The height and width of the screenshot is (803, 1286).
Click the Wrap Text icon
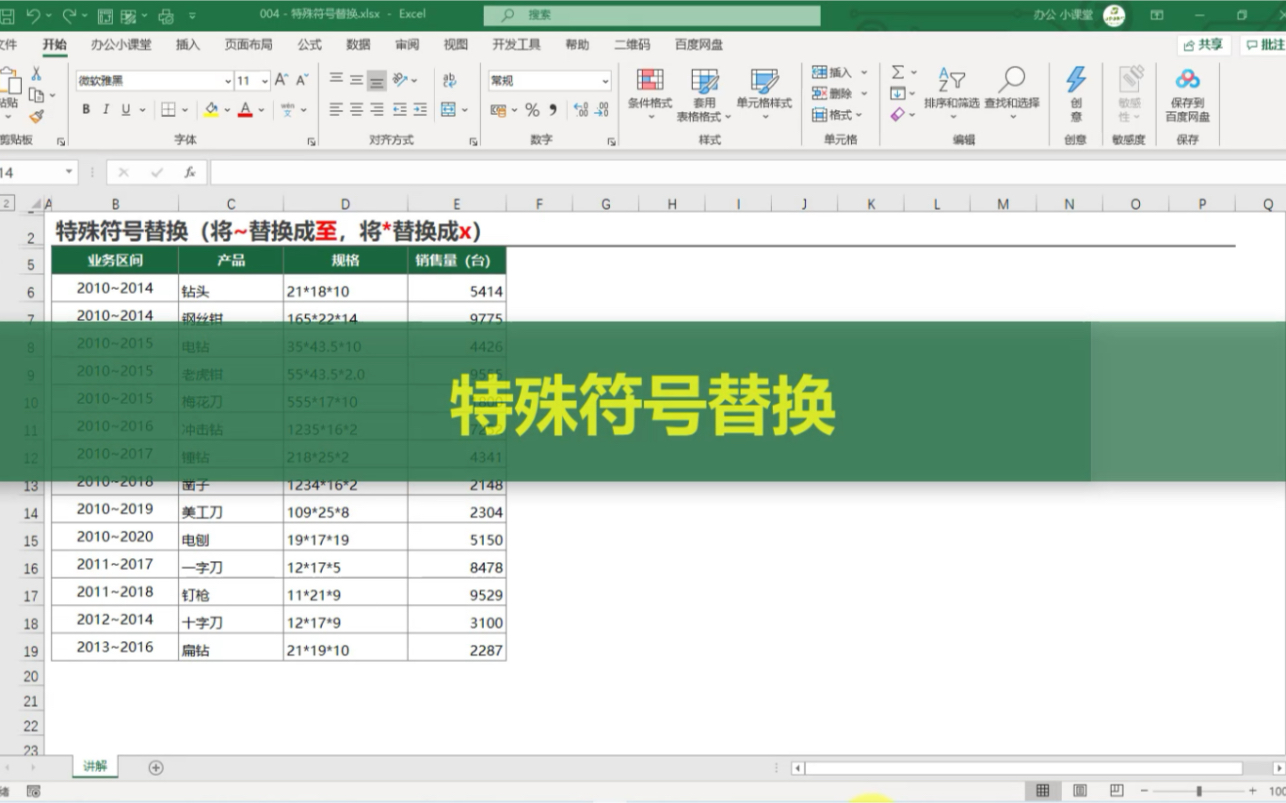pyautogui.click(x=449, y=80)
